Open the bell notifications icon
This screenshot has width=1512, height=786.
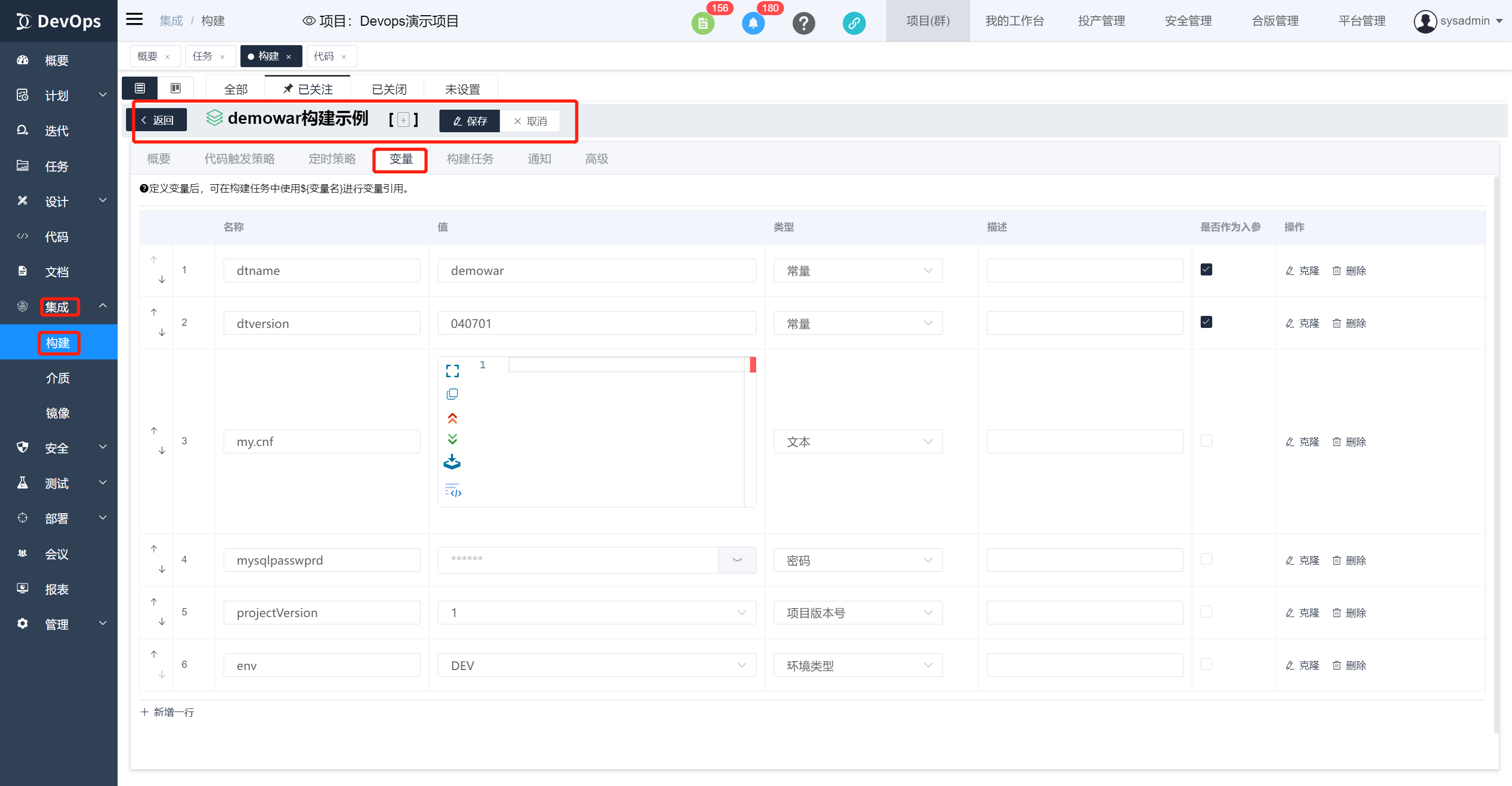coord(753,24)
